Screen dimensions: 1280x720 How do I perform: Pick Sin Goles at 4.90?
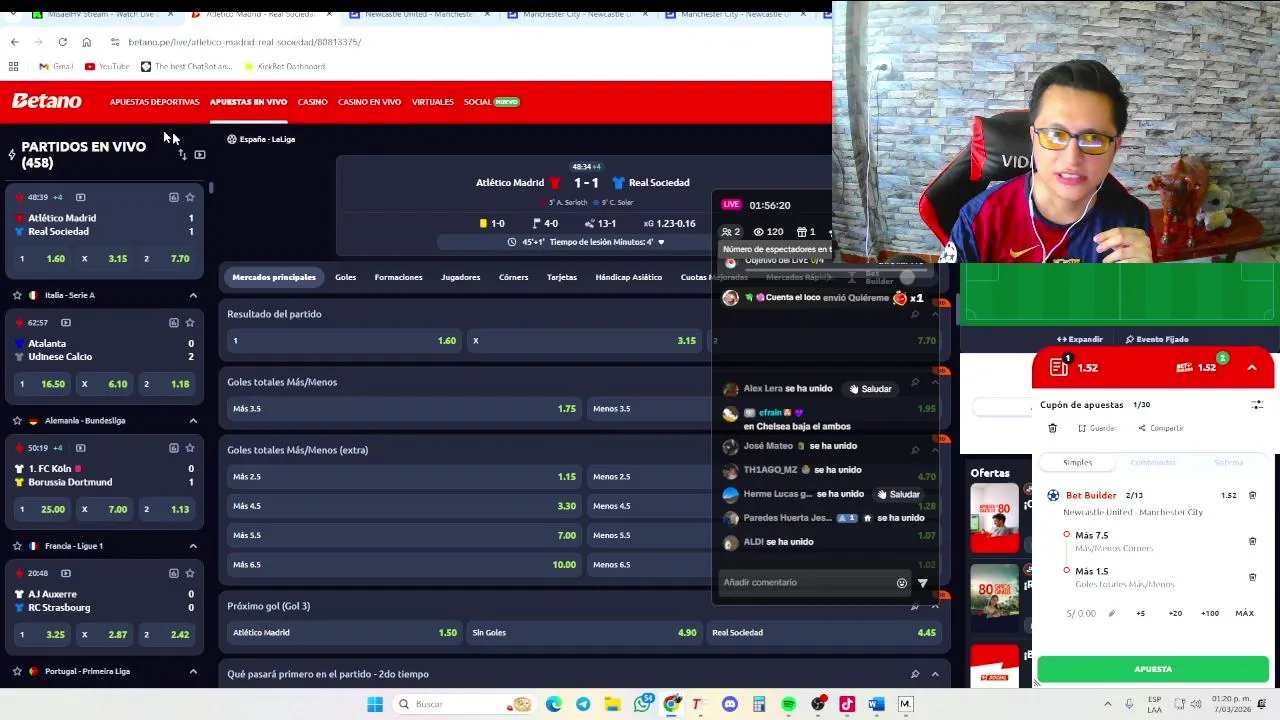(x=584, y=633)
